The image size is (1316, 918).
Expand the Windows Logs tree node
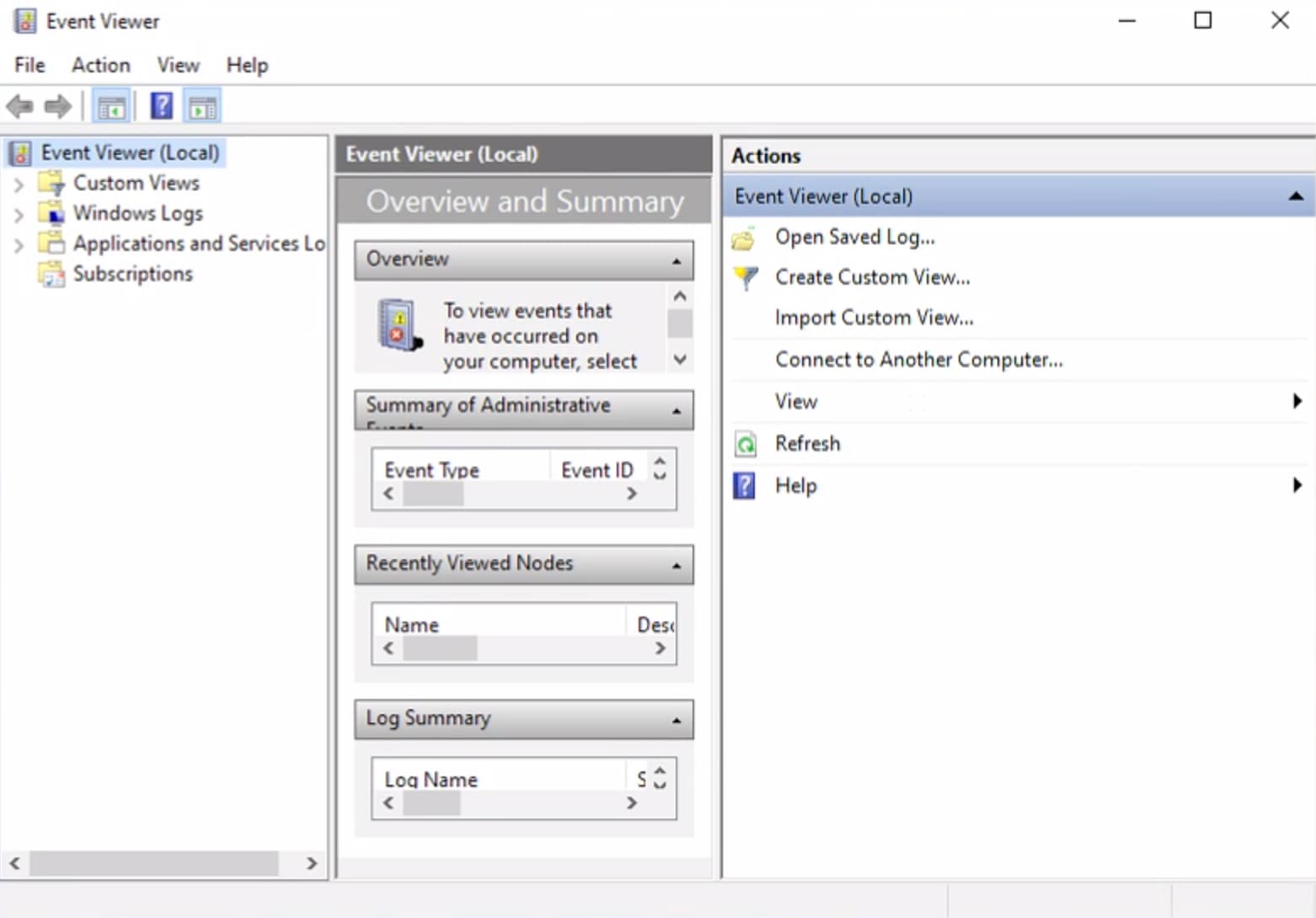click(19, 214)
